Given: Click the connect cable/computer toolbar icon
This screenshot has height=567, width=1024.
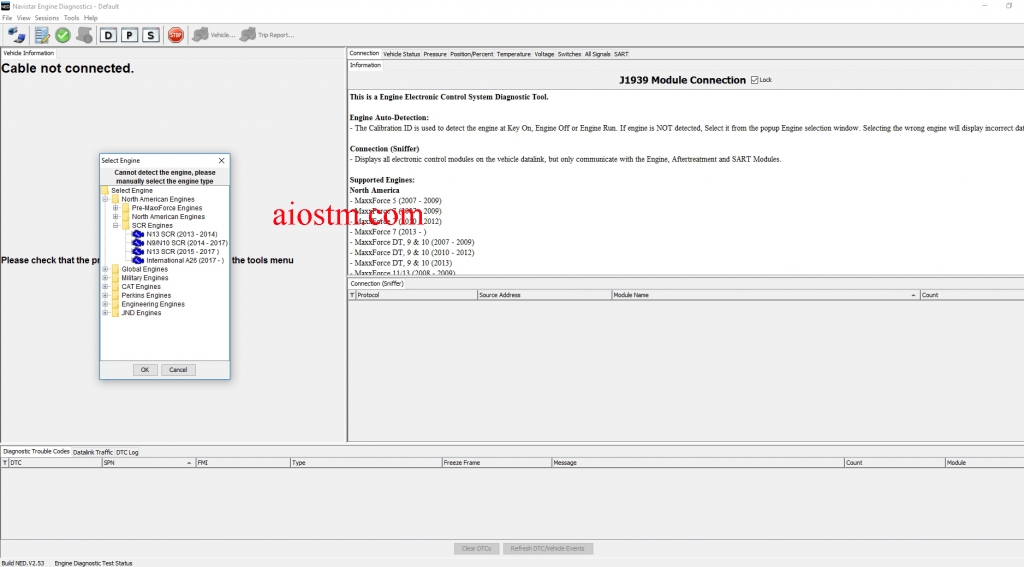Looking at the screenshot, I should coord(17,35).
